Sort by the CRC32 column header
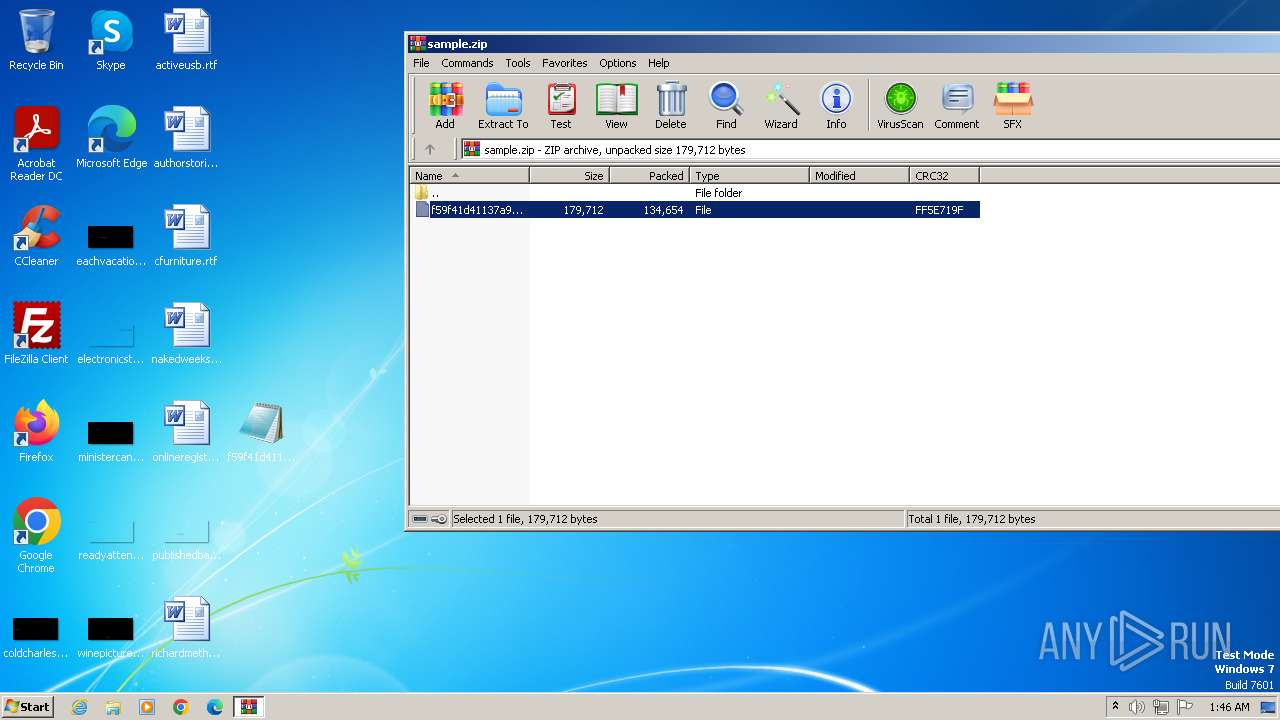Viewport: 1280px width, 720px height. [944, 176]
